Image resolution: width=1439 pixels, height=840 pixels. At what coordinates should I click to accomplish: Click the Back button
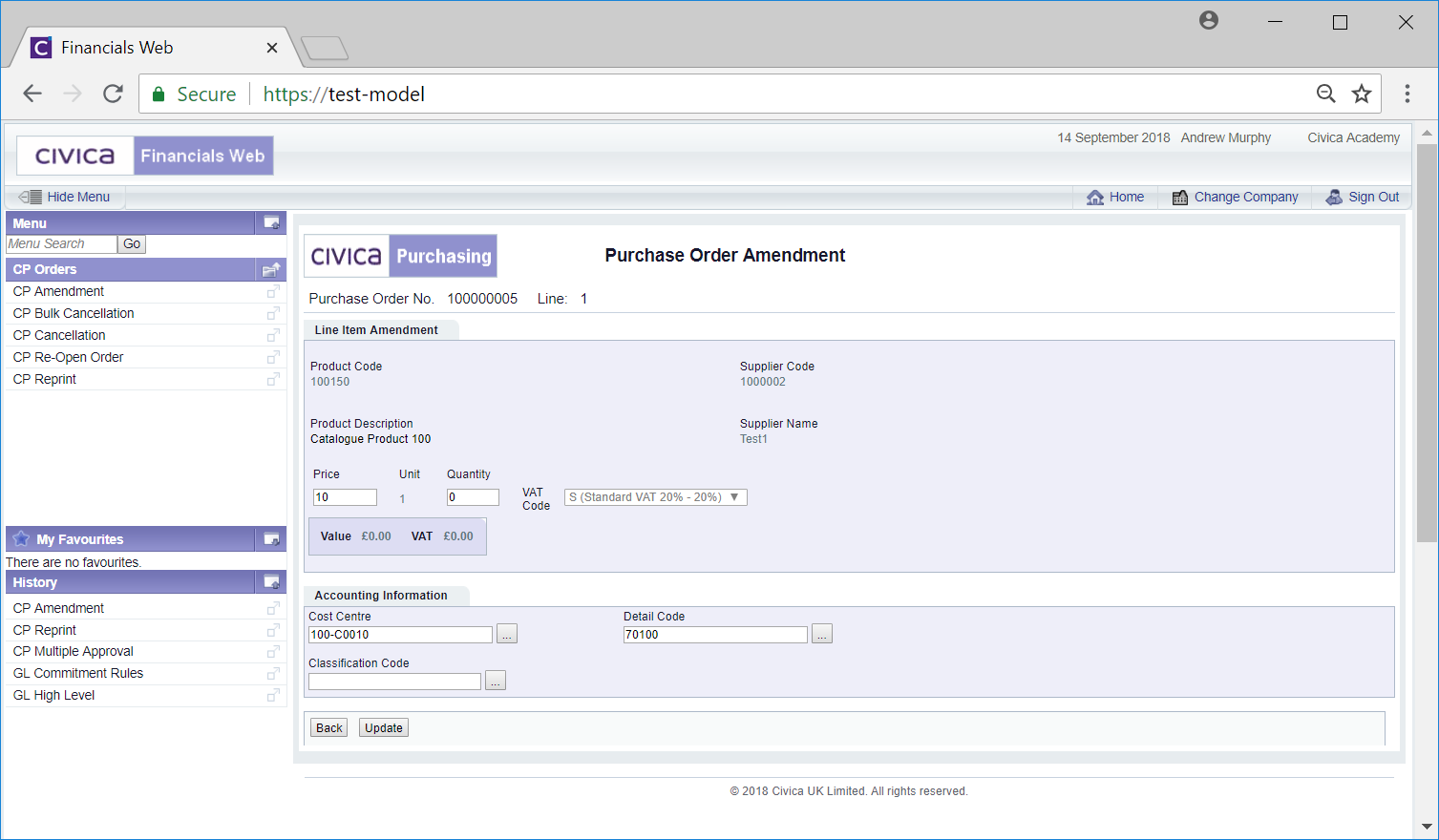[x=329, y=728]
